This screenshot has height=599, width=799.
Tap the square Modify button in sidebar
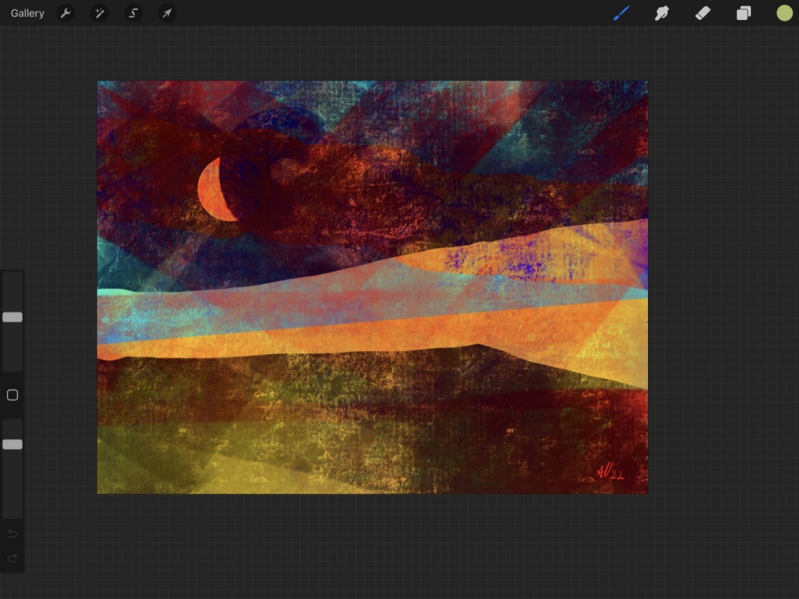pos(13,395)
